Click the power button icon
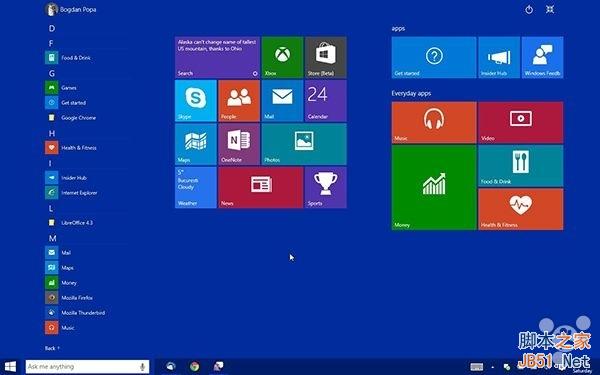The image size is (600, 375). (529, 9)
